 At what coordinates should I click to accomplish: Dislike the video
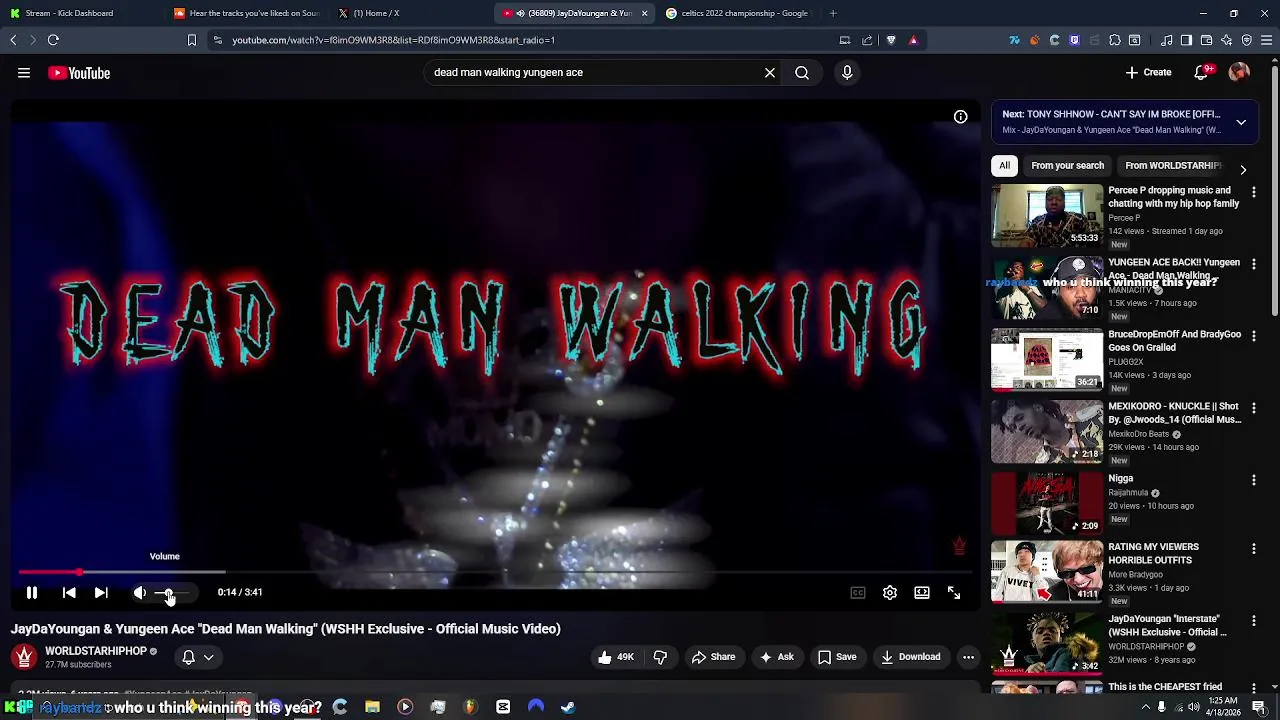click(660, 657)
